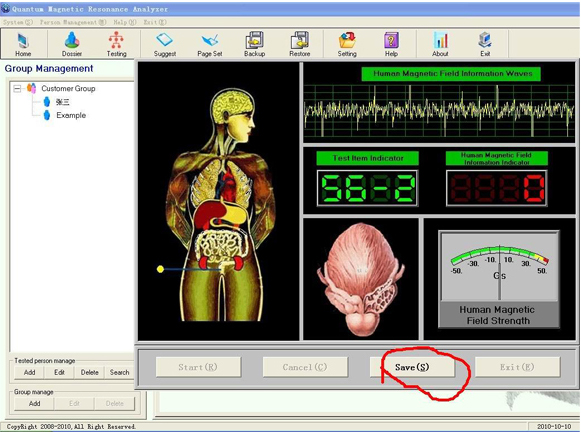Select the Customer Group tree item

tap(68, 89)
